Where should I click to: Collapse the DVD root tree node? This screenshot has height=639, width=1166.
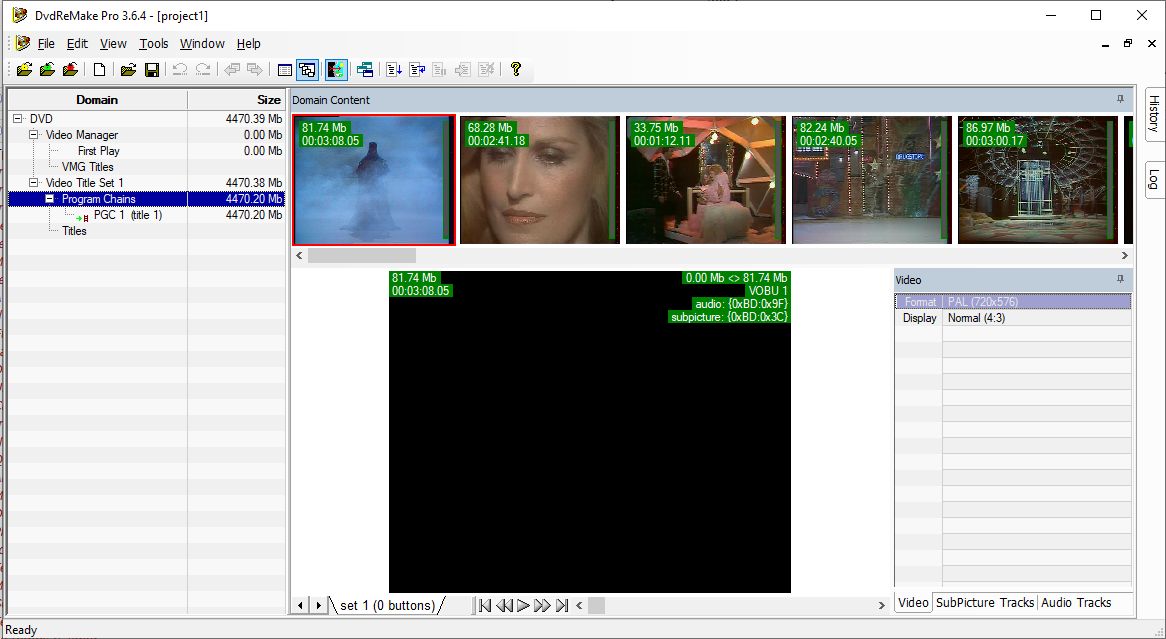17,119
